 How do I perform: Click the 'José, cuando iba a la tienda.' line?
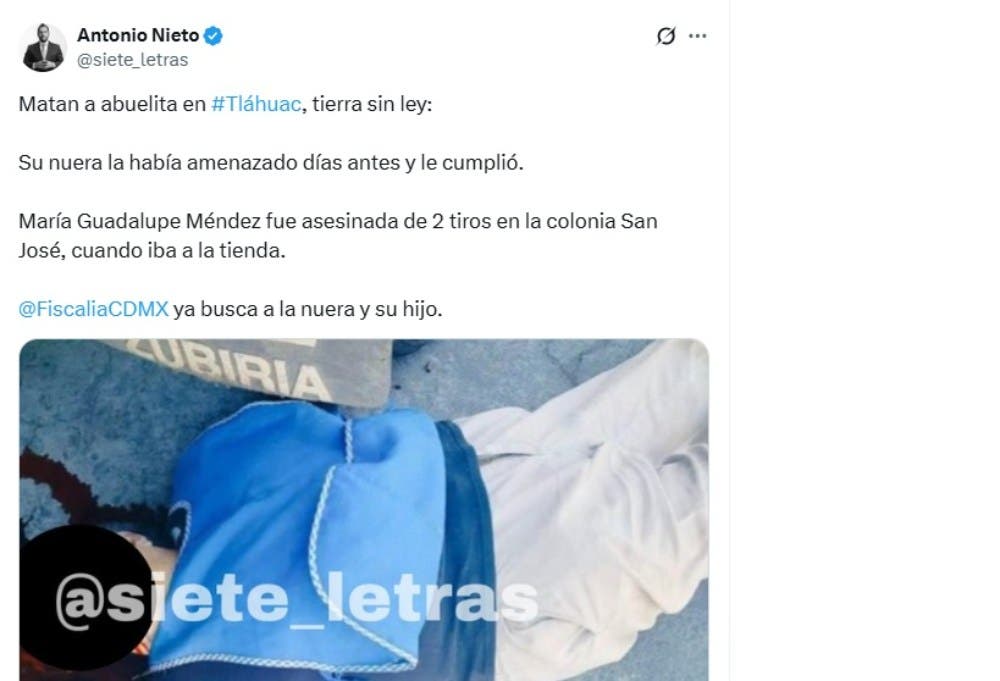pyautogui.click(x=152, y=251)
